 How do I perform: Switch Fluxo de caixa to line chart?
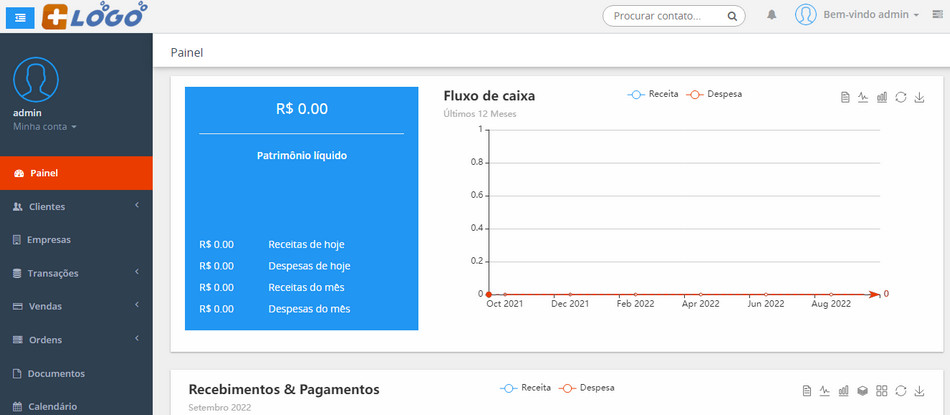(863, 98)
